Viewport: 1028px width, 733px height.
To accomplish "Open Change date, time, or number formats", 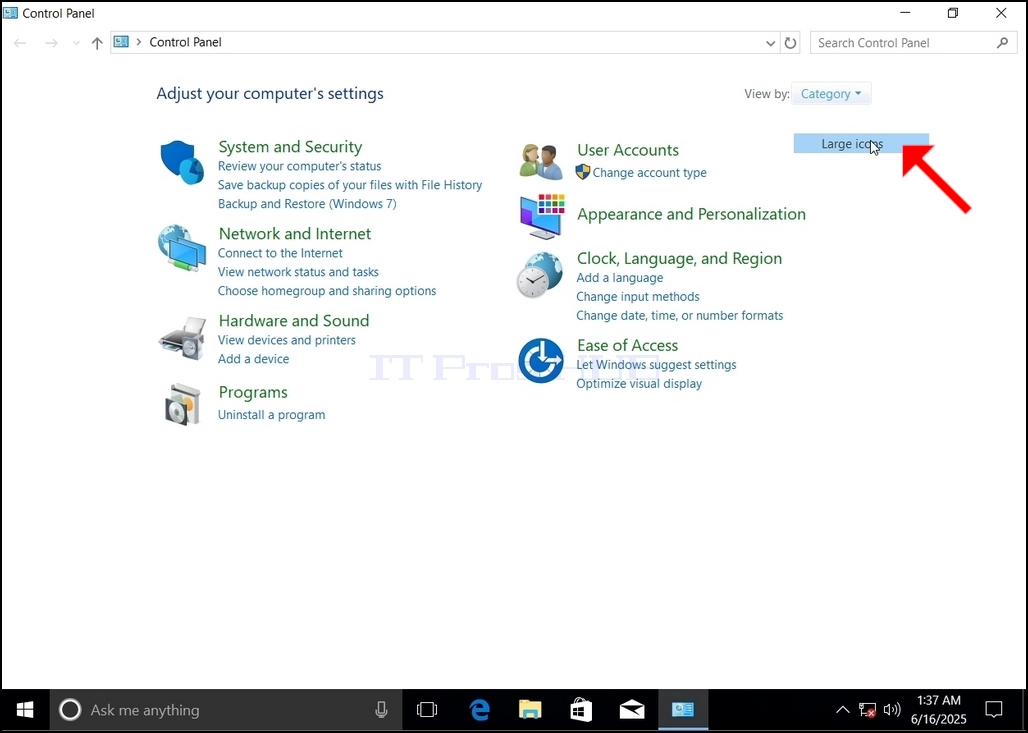I will tap(680, 315).
